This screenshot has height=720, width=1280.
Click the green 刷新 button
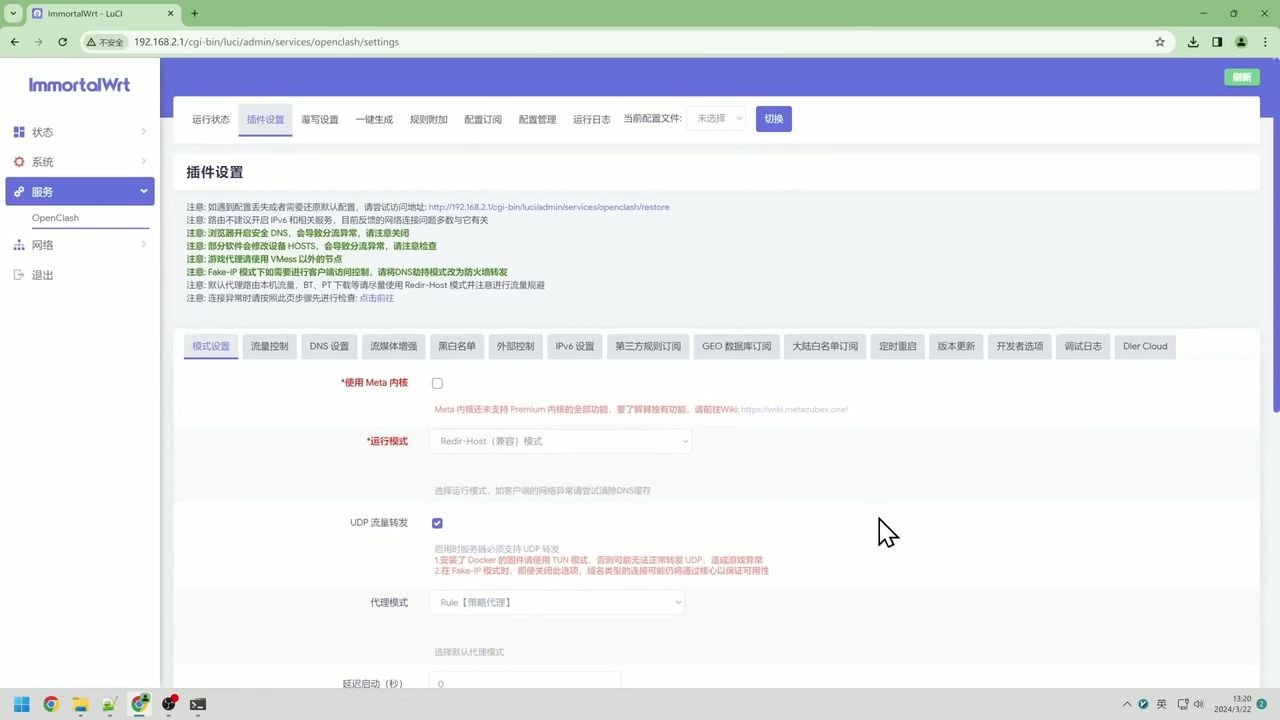(x=1241, y=77)
